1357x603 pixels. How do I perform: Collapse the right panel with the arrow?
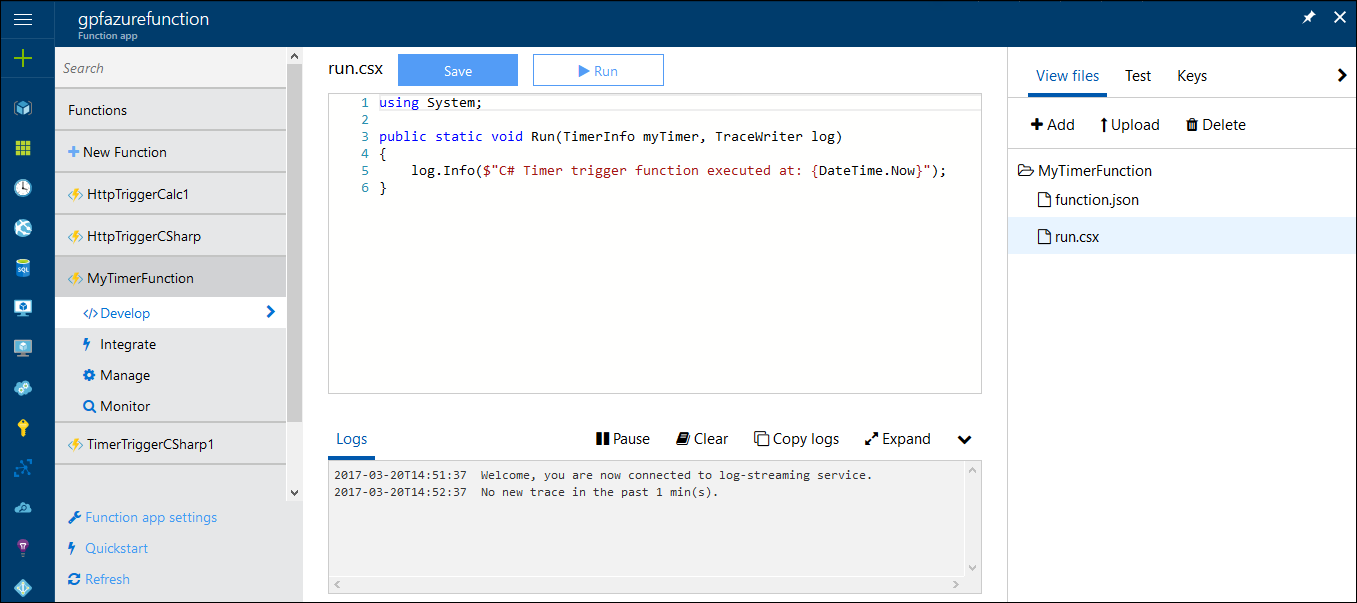coord(1342,75)
